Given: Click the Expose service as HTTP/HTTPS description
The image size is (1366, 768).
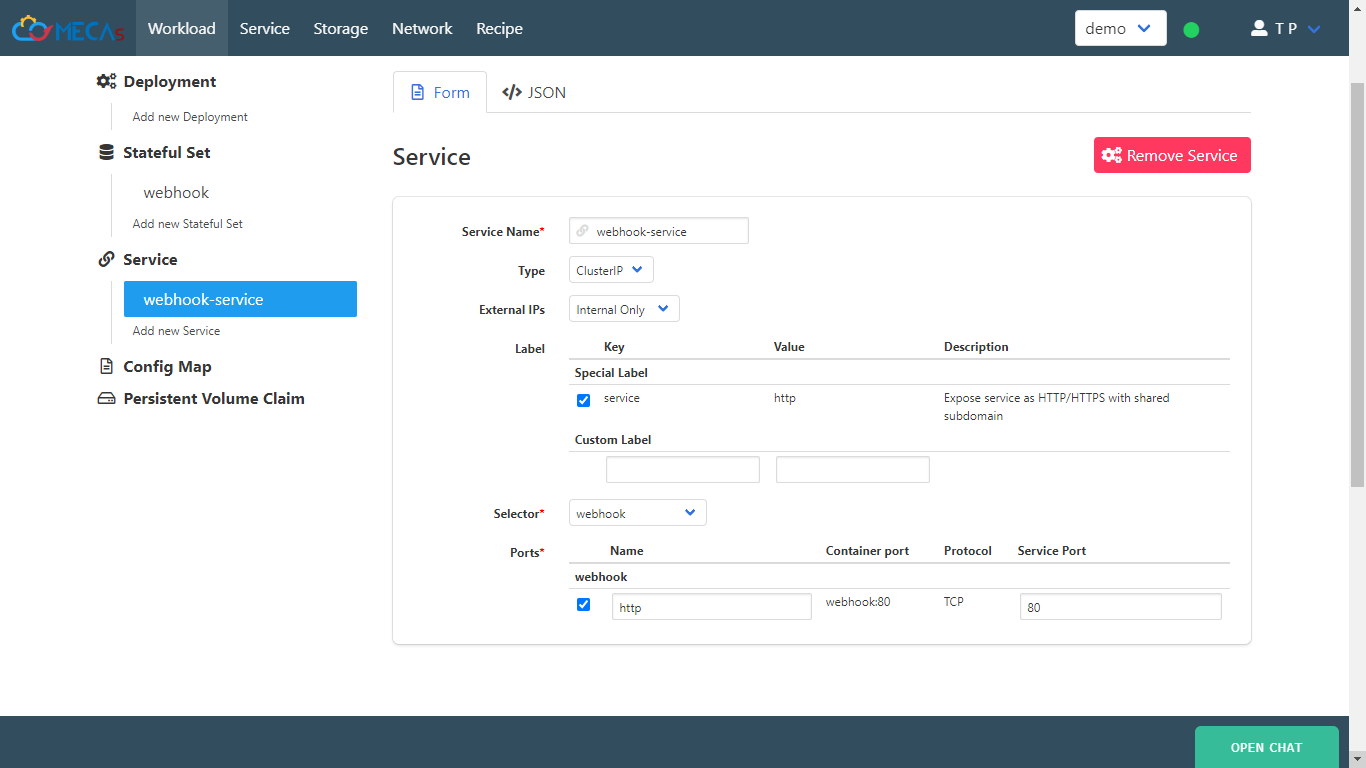Looking at the screenshot, I should coord(1057,407).
